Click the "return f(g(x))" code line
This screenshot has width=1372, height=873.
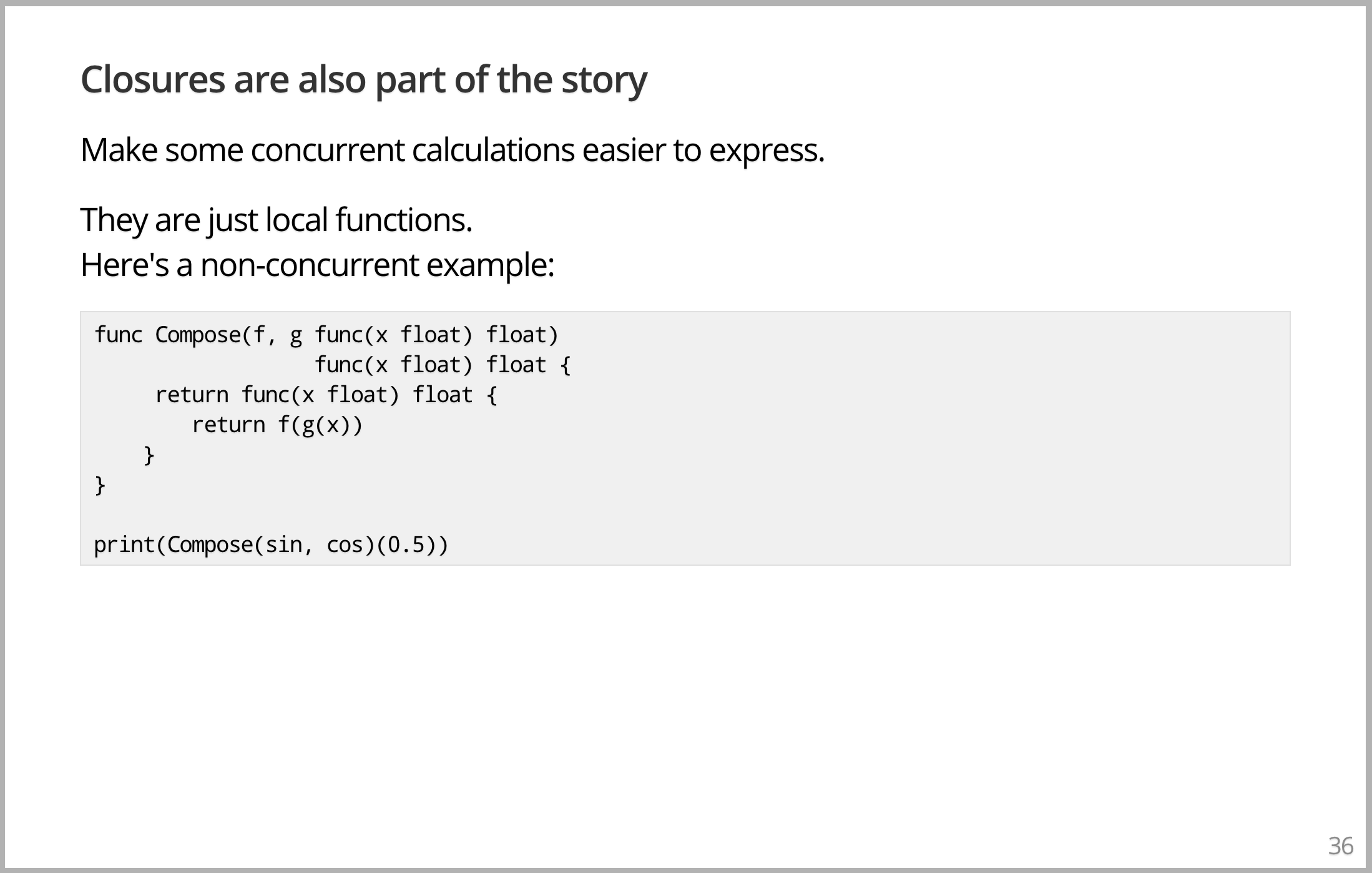pyautogui.click(x=277, y=425)
